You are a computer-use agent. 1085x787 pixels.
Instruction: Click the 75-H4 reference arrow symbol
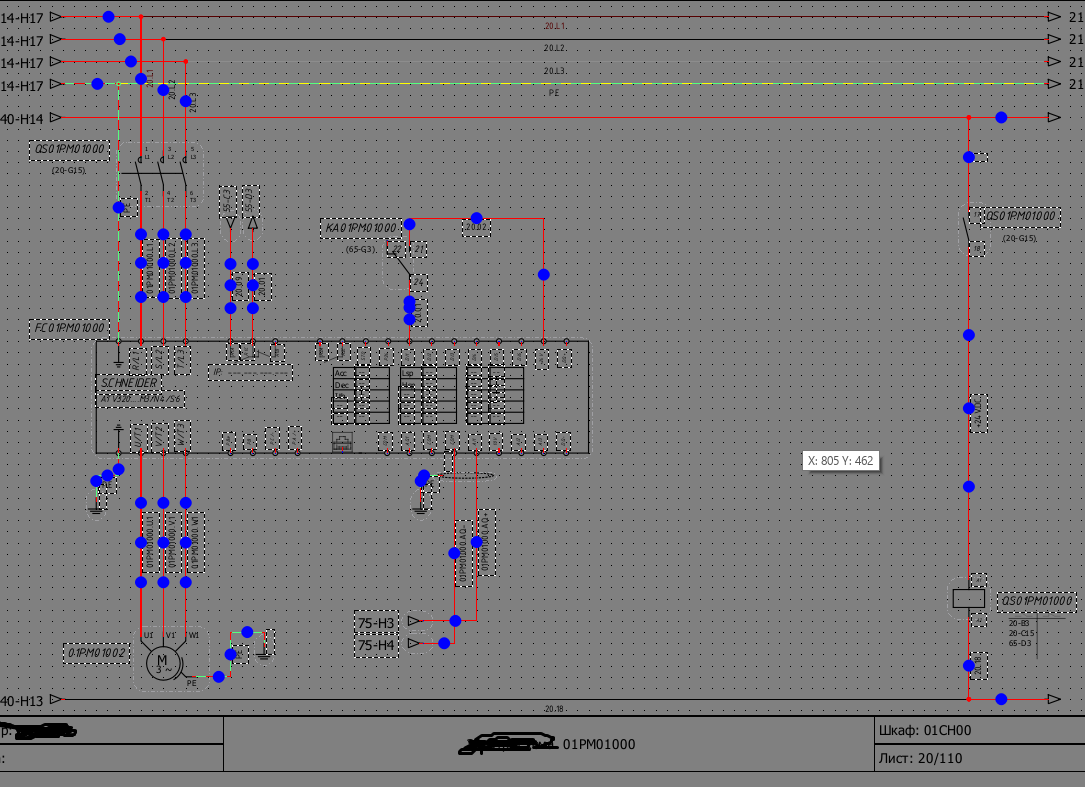413,644
